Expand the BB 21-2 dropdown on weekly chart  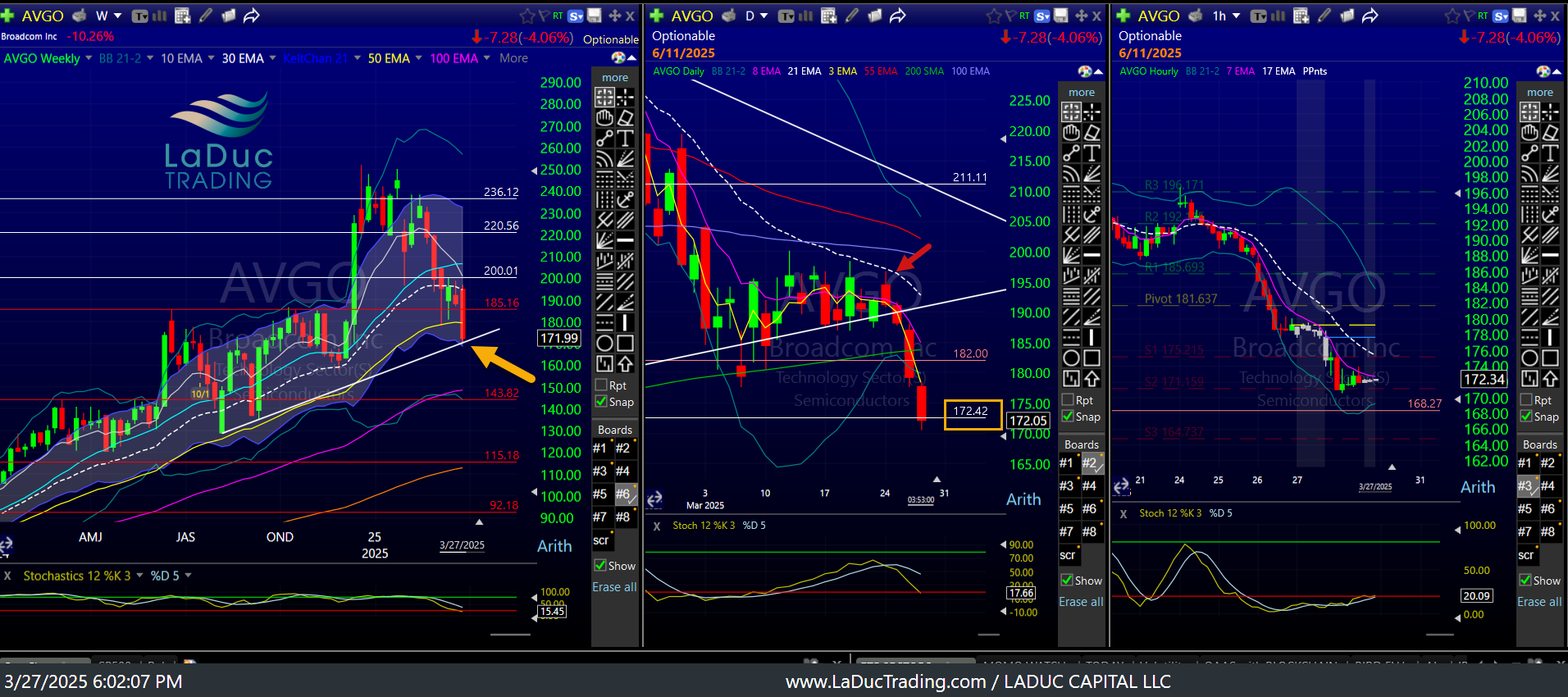pos(150,58)
